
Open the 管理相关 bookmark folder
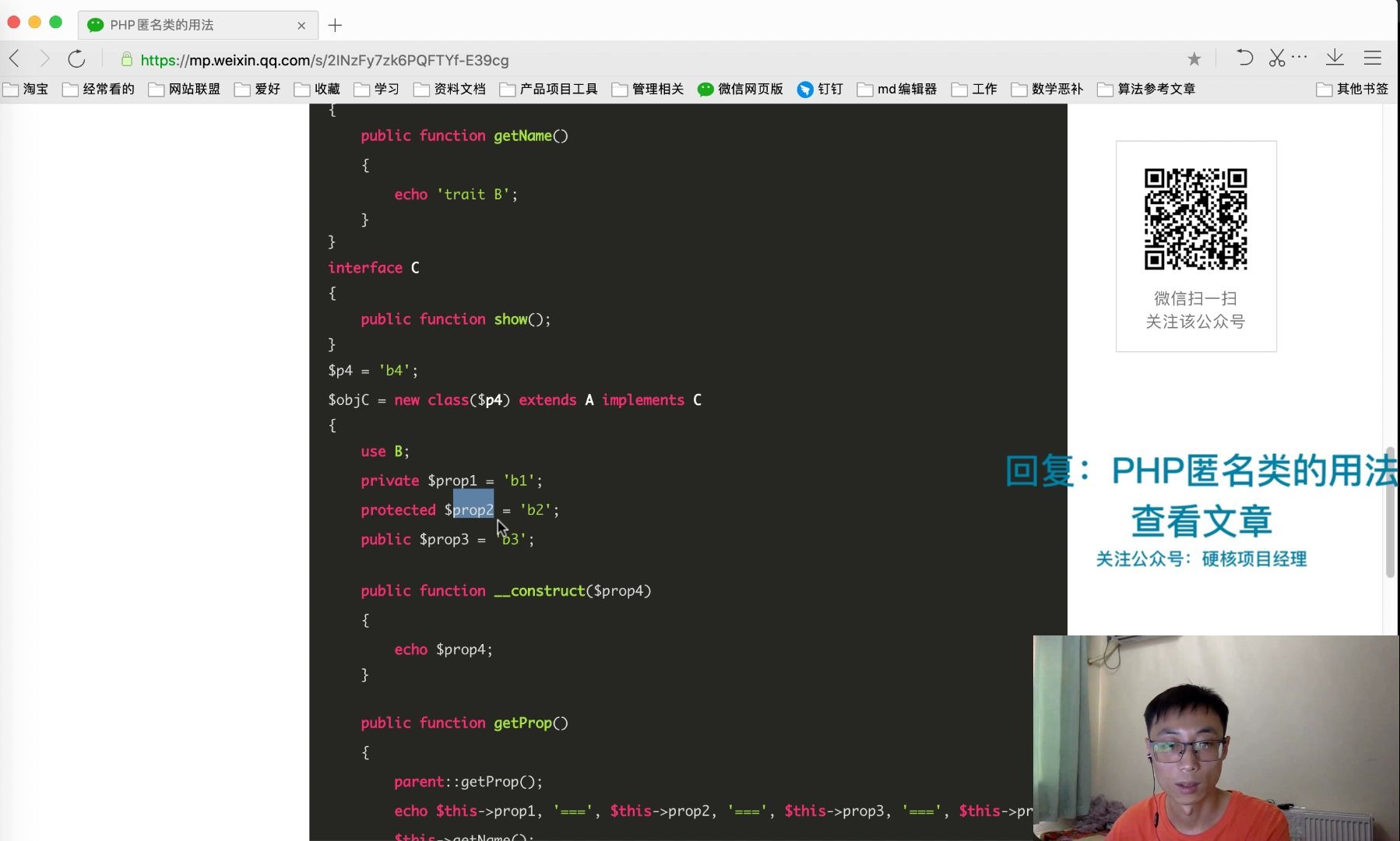[x=649, y=90]
